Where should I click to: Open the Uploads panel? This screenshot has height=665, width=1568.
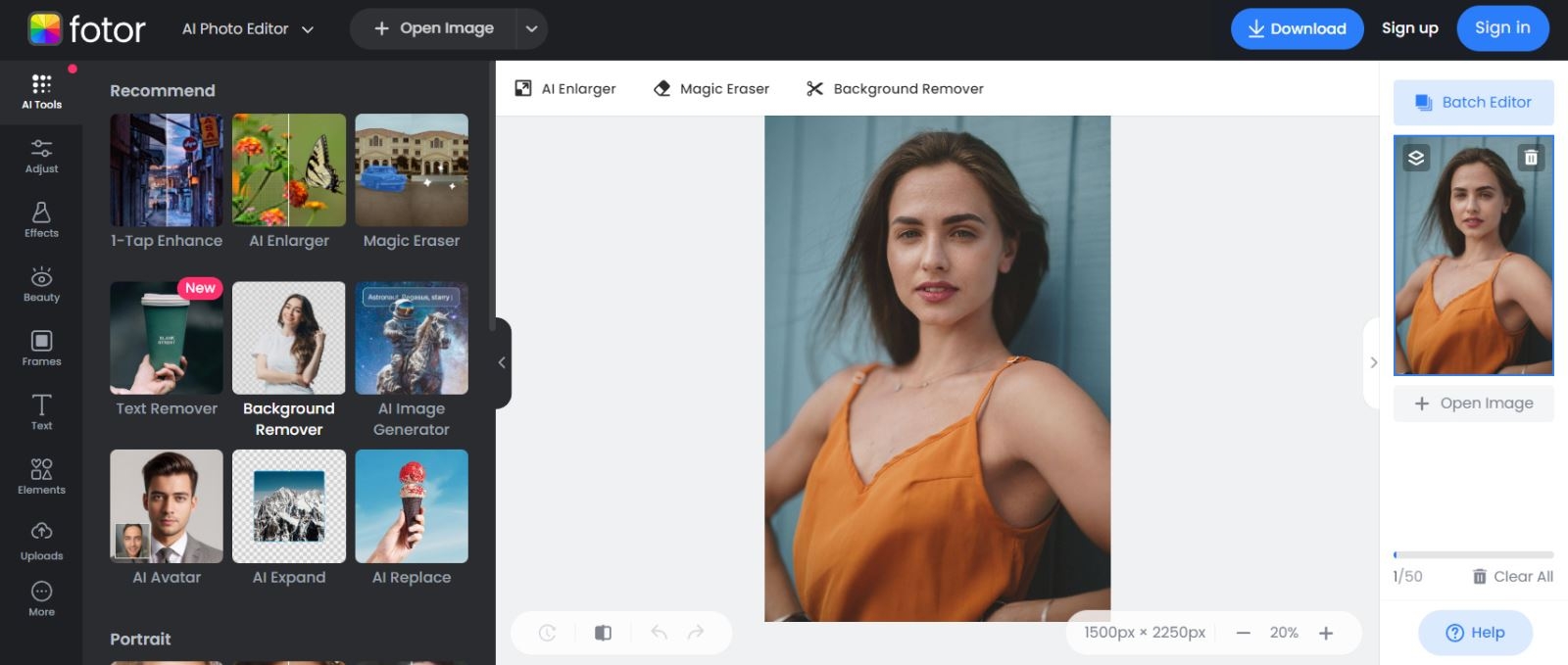(41, 542)
